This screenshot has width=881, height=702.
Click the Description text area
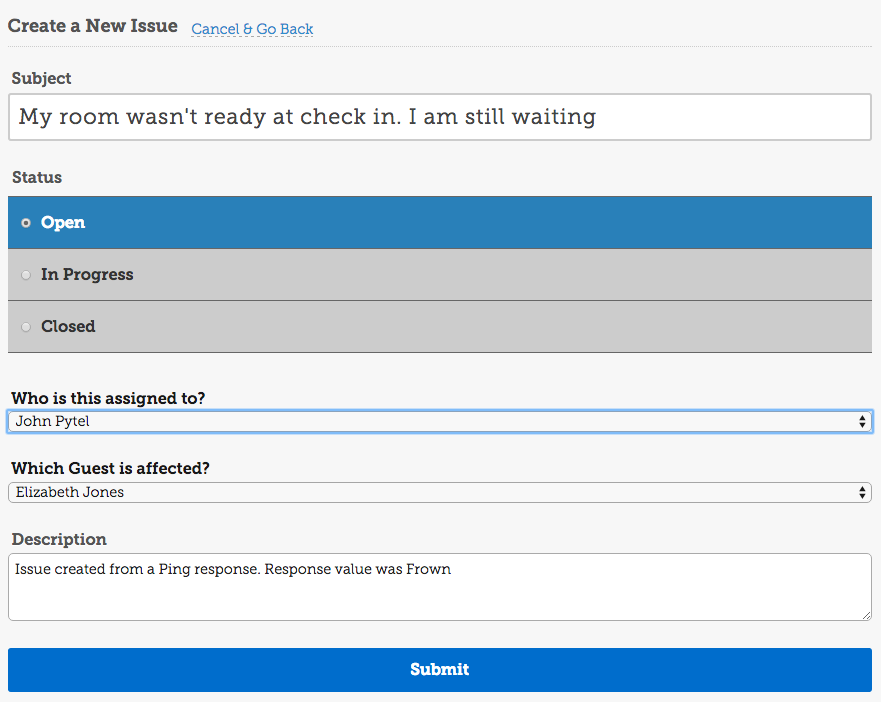tap(440, 585)
